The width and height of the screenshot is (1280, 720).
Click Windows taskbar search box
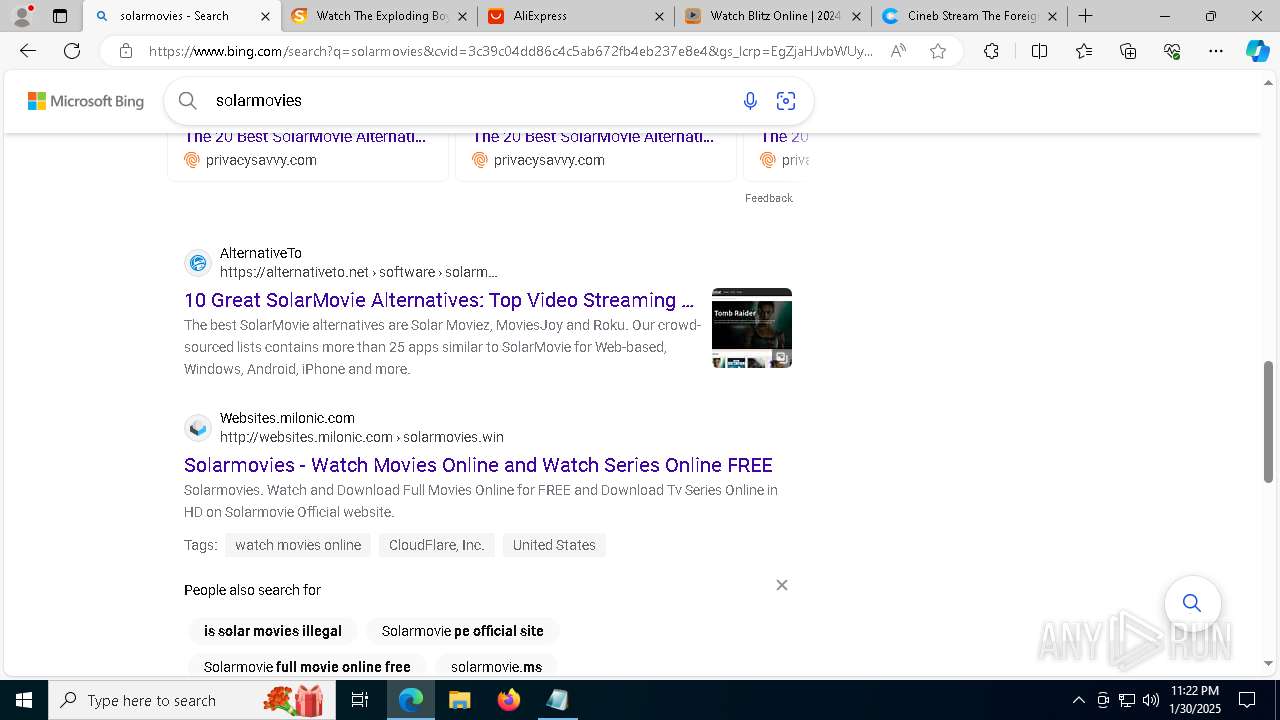[x=191, y=700]
